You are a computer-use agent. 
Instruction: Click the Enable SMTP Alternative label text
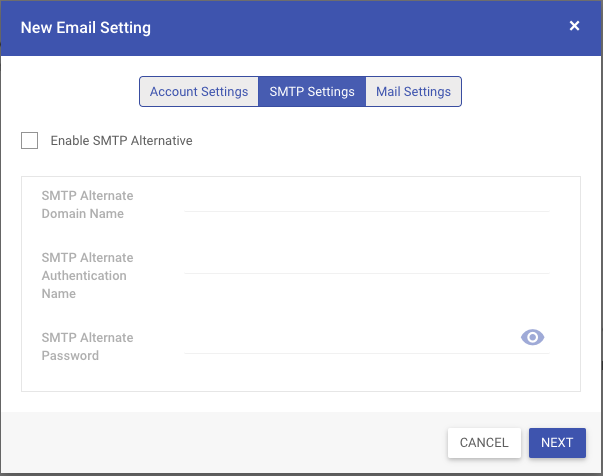coord(122,141)
